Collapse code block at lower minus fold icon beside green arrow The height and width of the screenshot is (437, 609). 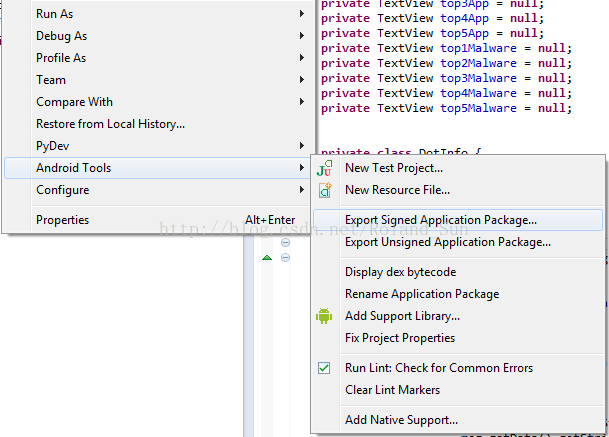pyautogui.click(x=285, y=258)
